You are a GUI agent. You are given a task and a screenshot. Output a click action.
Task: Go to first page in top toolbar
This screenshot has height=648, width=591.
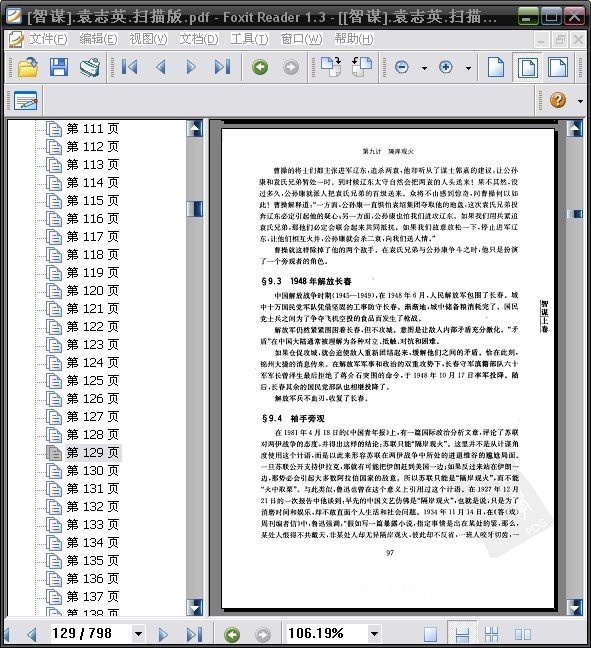129,67
